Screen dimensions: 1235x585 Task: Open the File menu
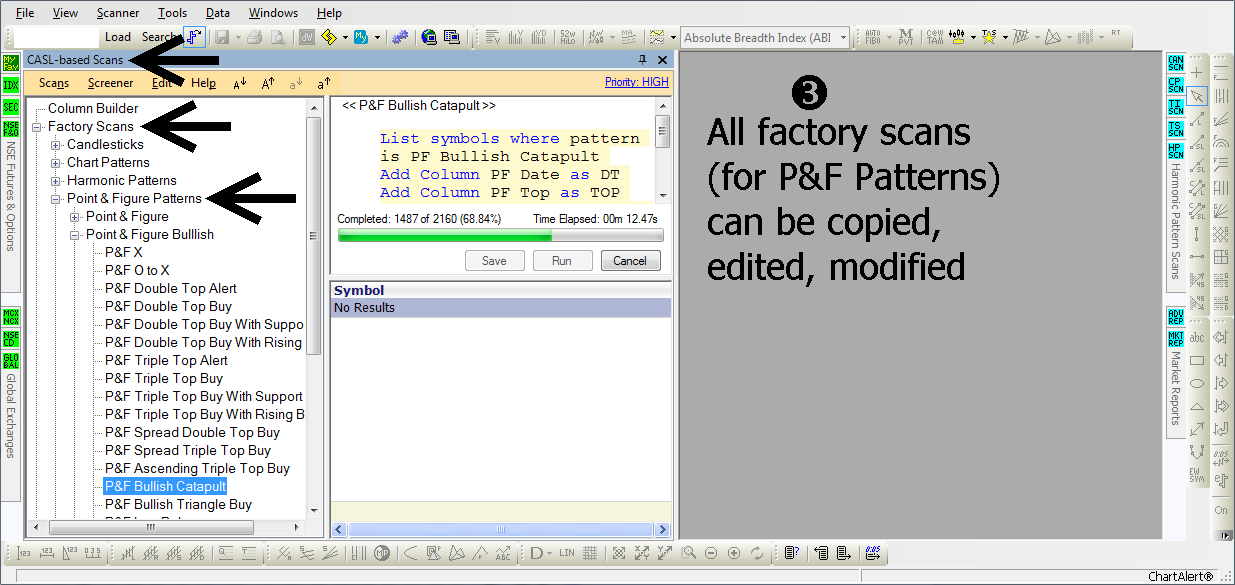tap(25, 13)
